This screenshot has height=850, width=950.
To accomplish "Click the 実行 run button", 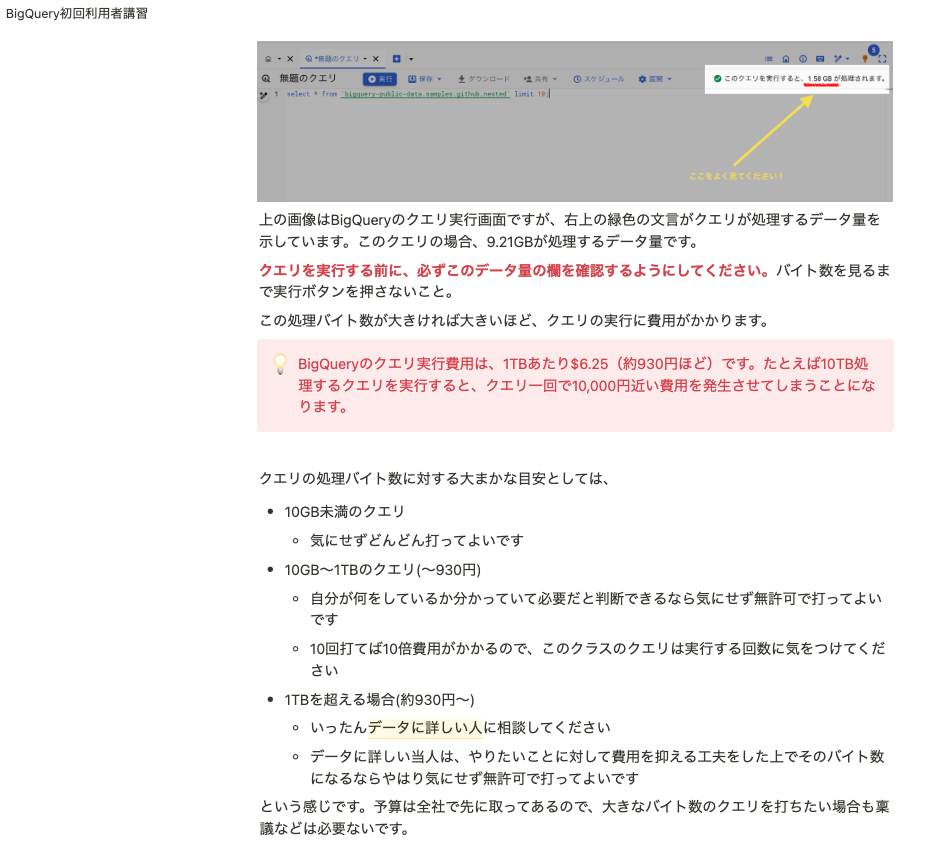I will (380, 79).
